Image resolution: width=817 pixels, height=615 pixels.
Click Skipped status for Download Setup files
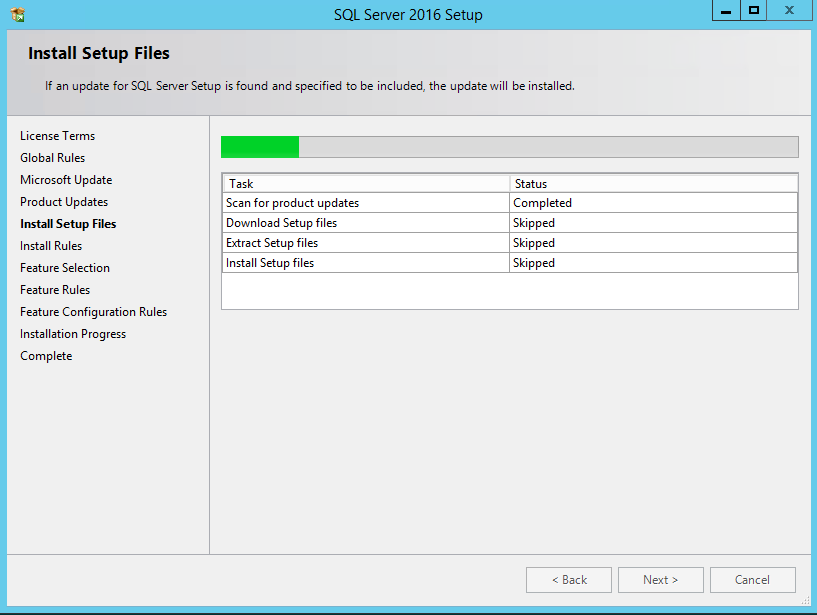[653, 223]
